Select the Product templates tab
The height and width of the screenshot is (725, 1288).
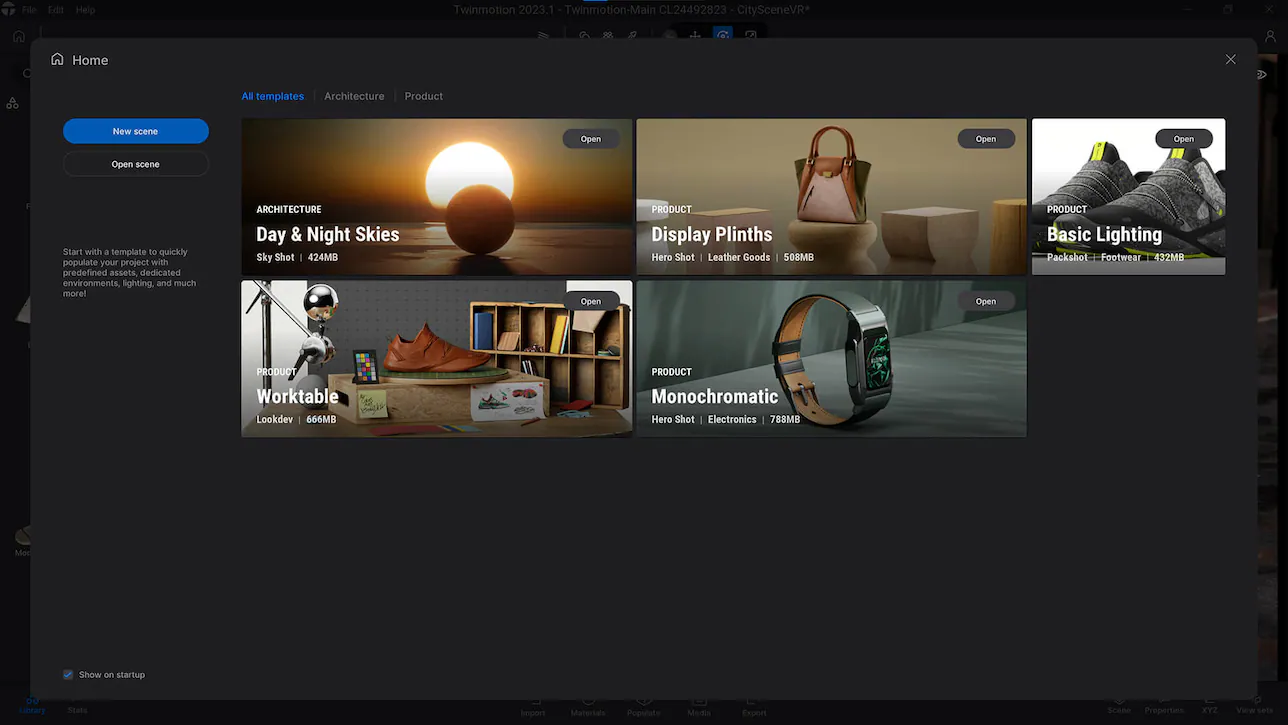coord(423,96)
